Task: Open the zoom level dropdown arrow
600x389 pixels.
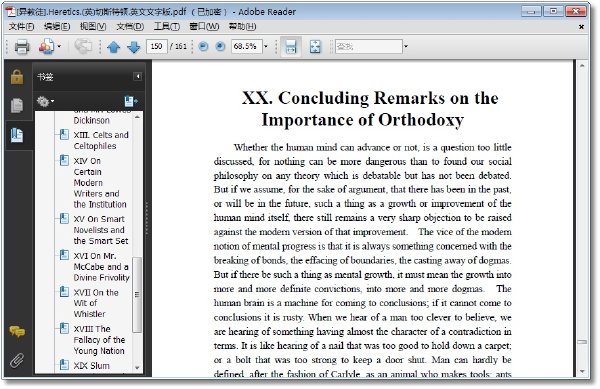Action: 266,47
